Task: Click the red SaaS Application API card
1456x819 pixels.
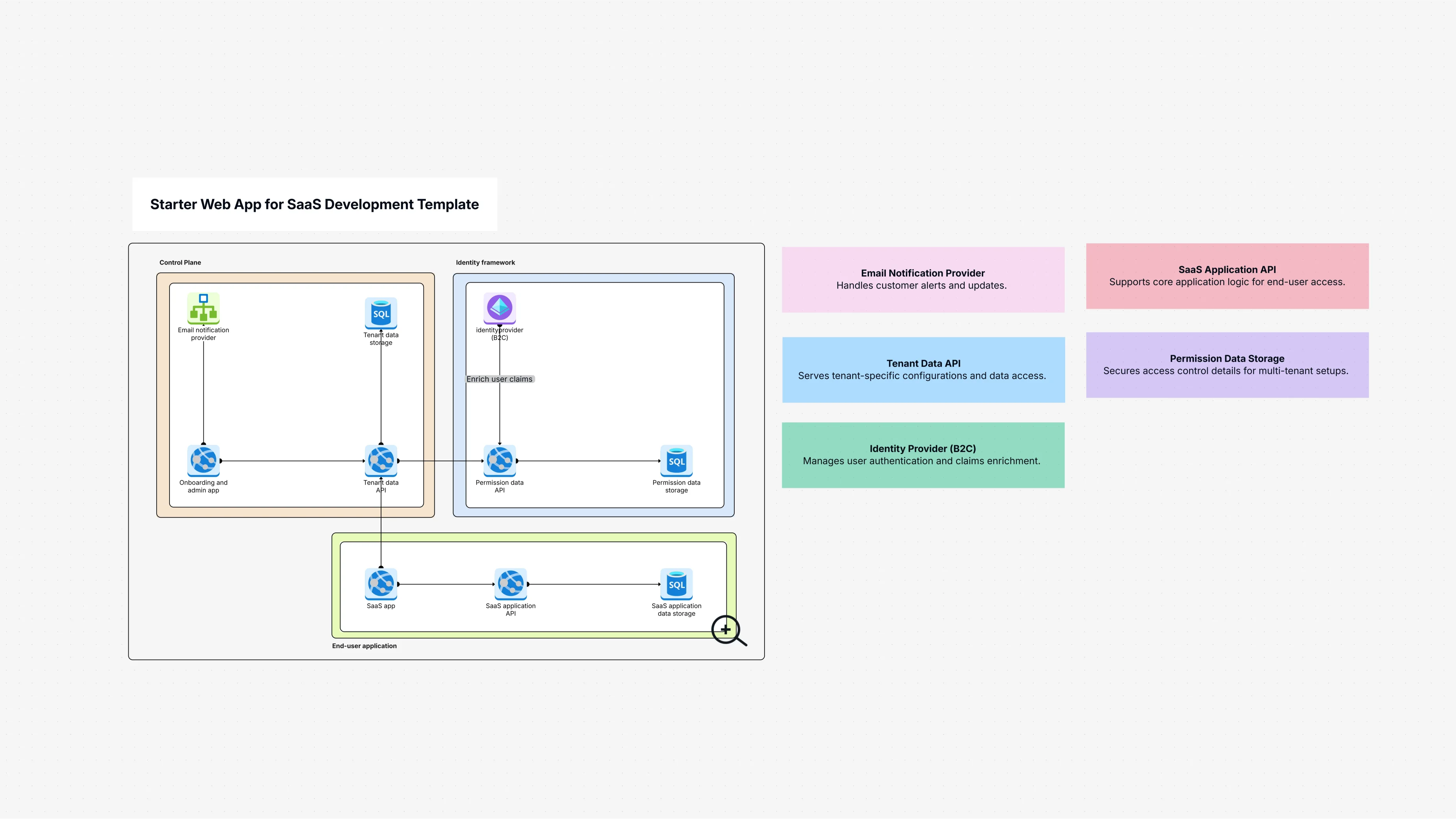Action: pyautogui.click(x=1226, y=276)
